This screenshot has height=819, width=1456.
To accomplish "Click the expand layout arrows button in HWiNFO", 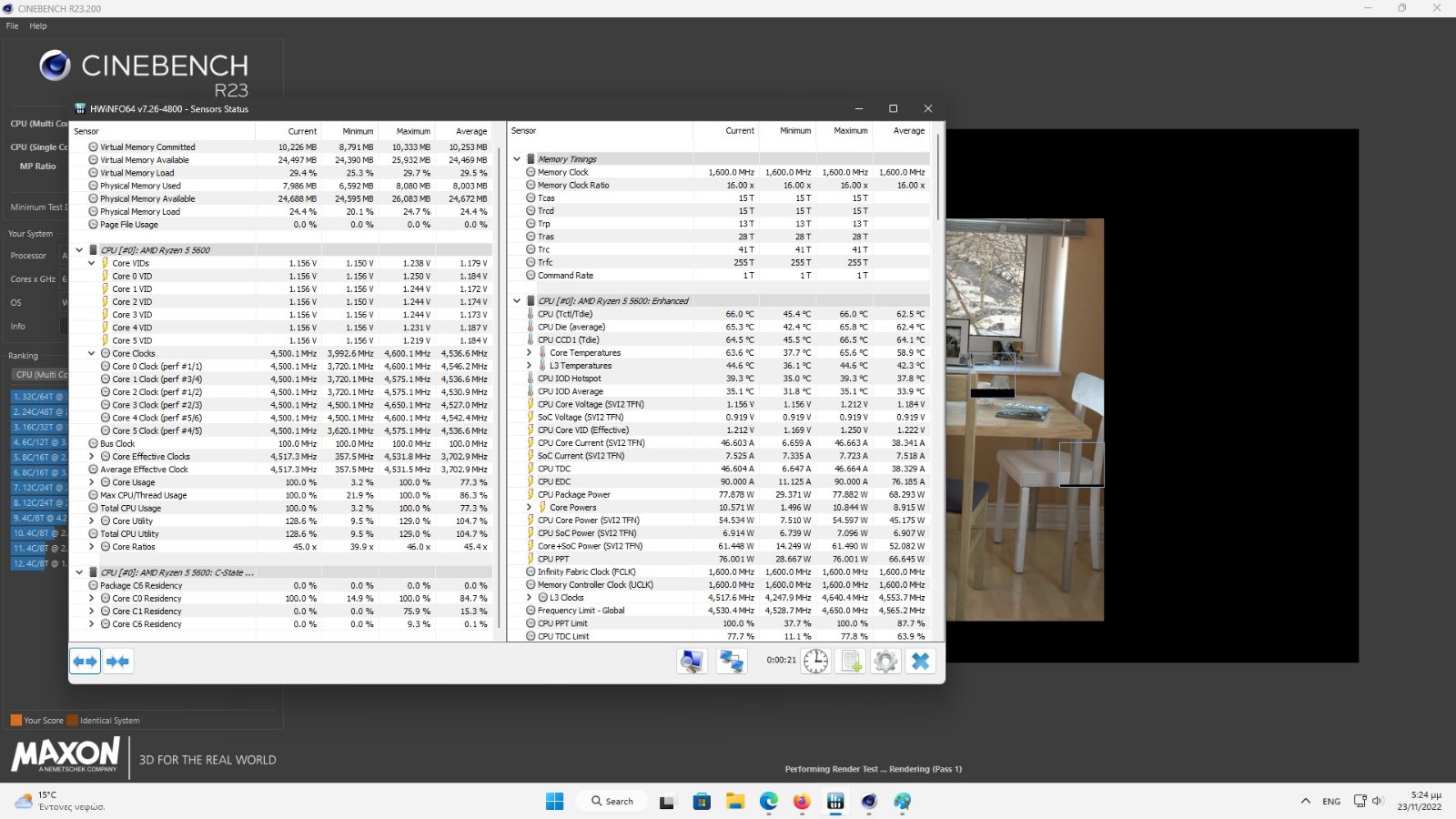I will coord(86,661).
